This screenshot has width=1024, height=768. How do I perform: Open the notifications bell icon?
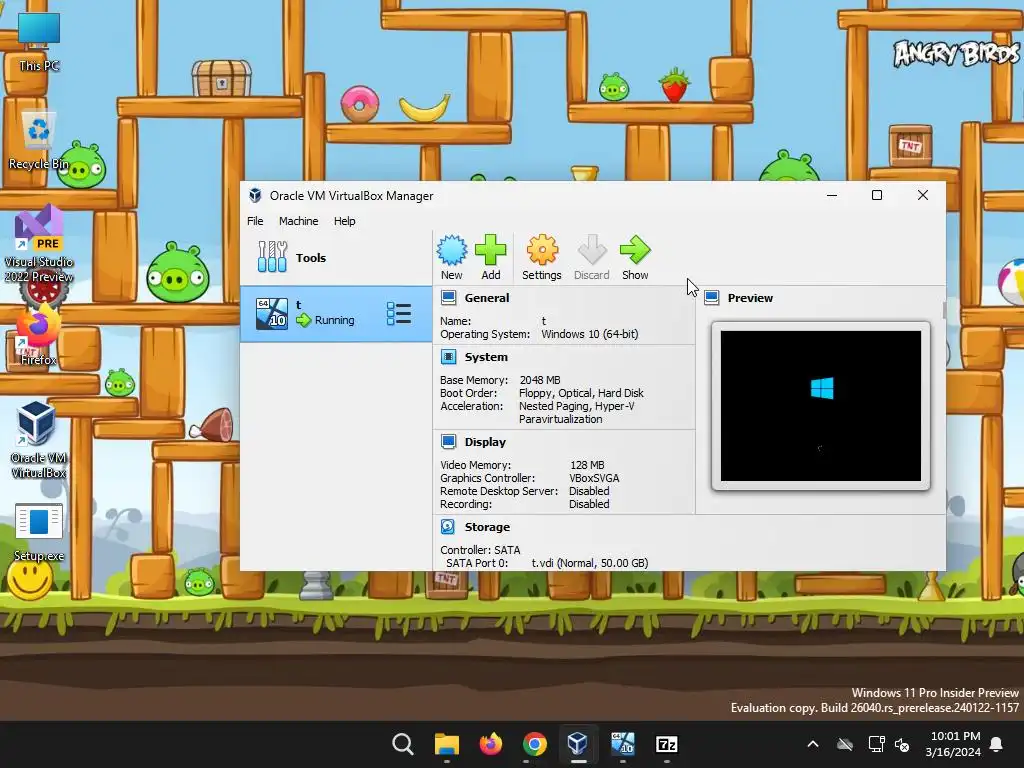pos(997,744)
